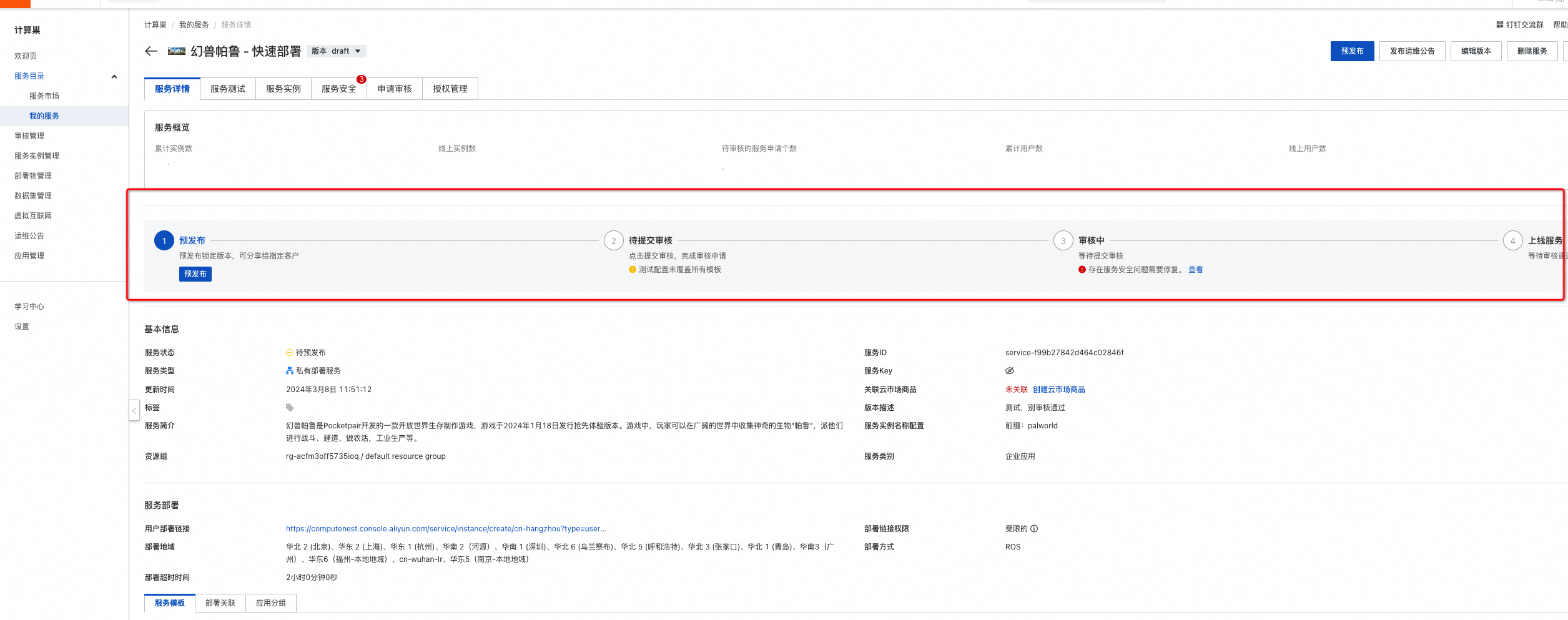Open 设置 in the sidebar
The image size is (1568, 620).
click(x=22, y=327)
